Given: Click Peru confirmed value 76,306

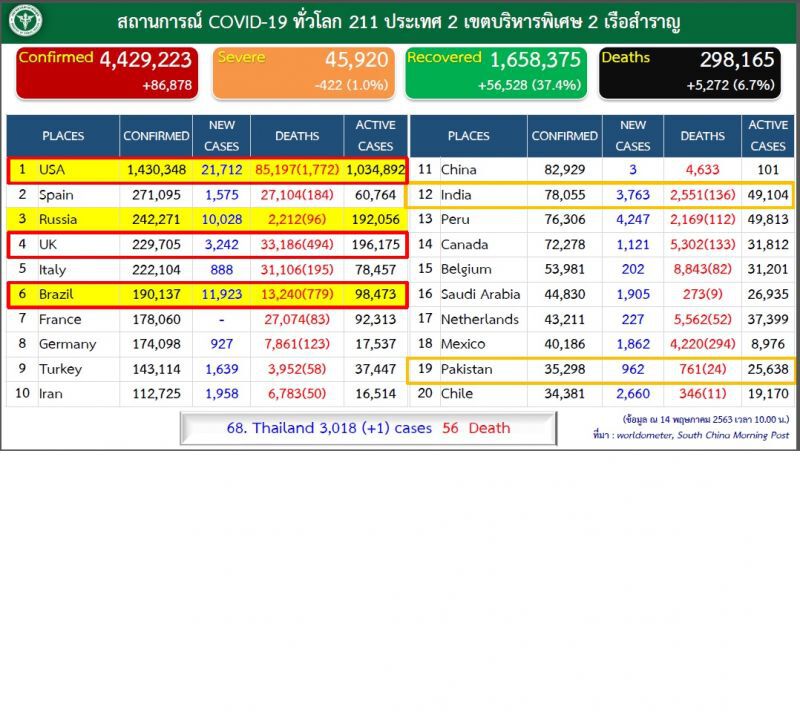Looking at the screenshot, I should point(564,219).
